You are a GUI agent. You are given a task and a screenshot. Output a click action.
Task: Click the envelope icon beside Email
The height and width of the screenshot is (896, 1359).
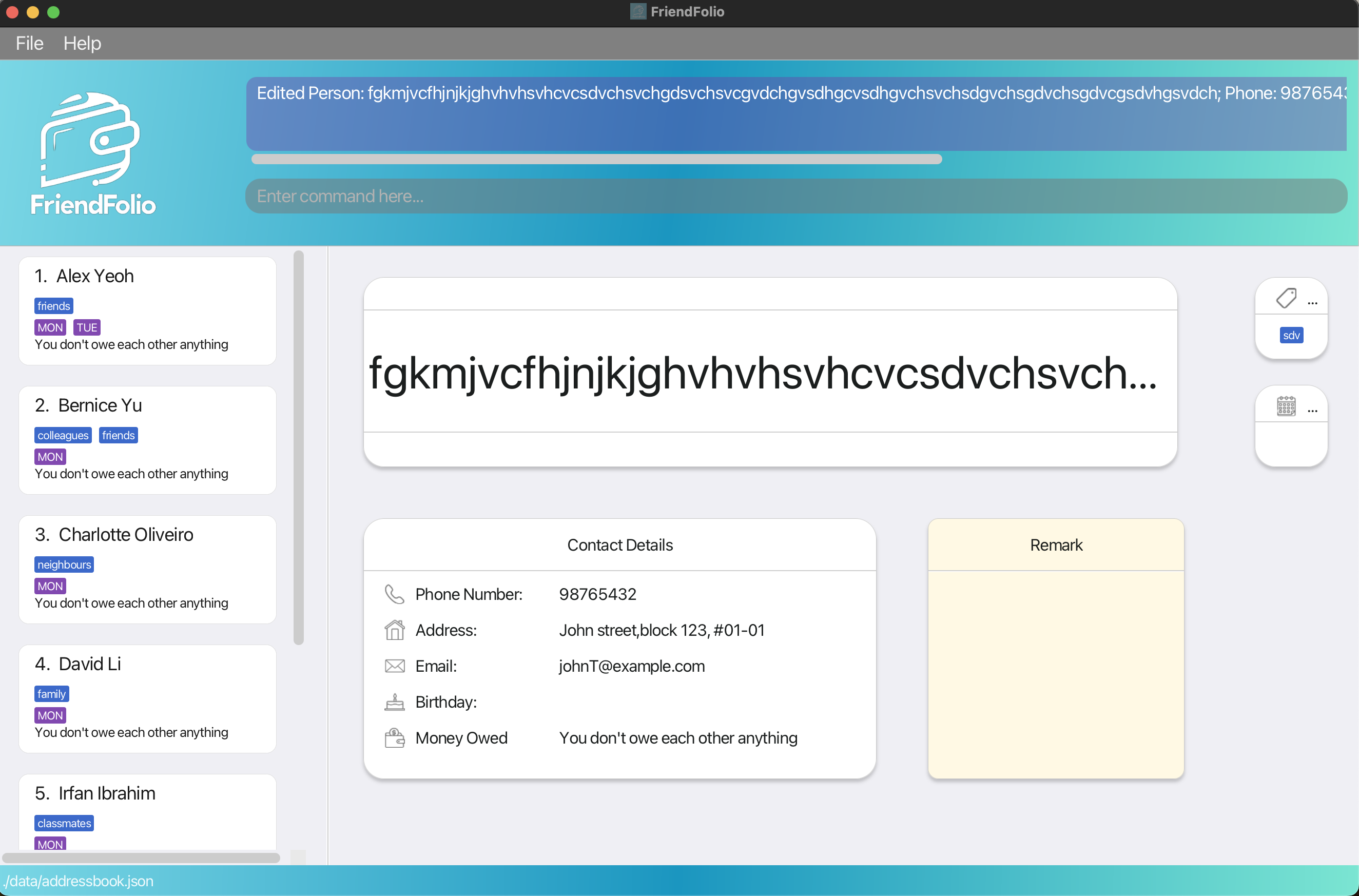pyautogui.click(x=394, y=666)
